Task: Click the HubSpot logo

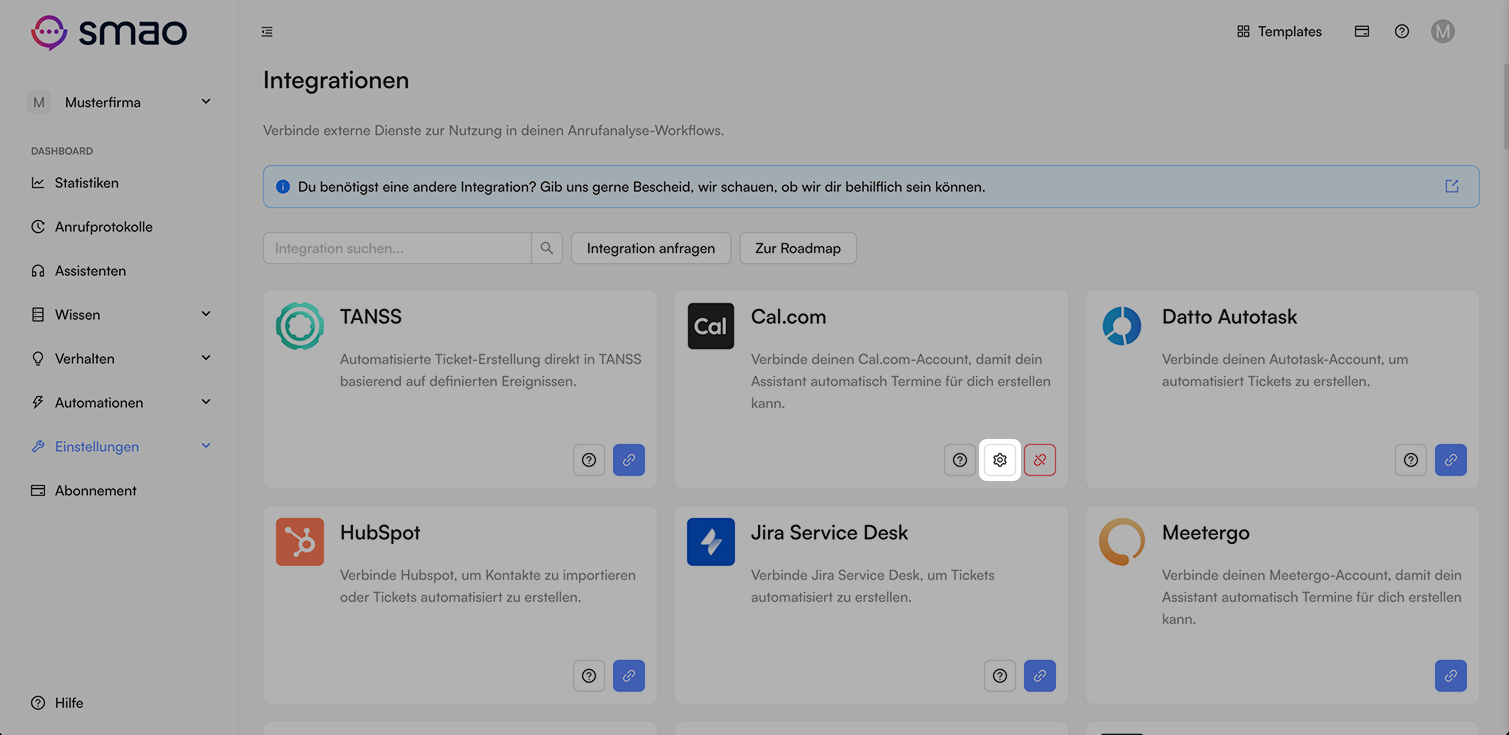Action: pos(300,542)
